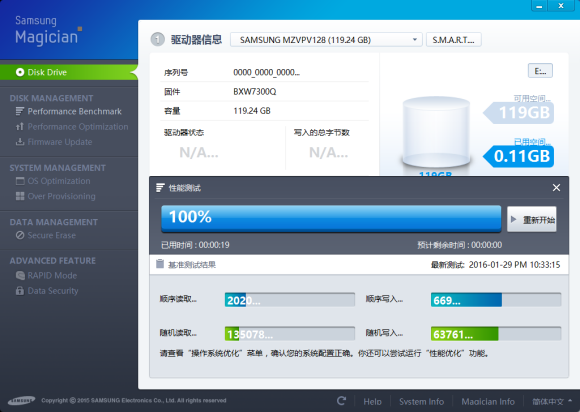The width and height of the screenshot is (580, 412).
Task: Open the SAMSUNG MZVPV128 drive dropdown
Action: [326, 40]
